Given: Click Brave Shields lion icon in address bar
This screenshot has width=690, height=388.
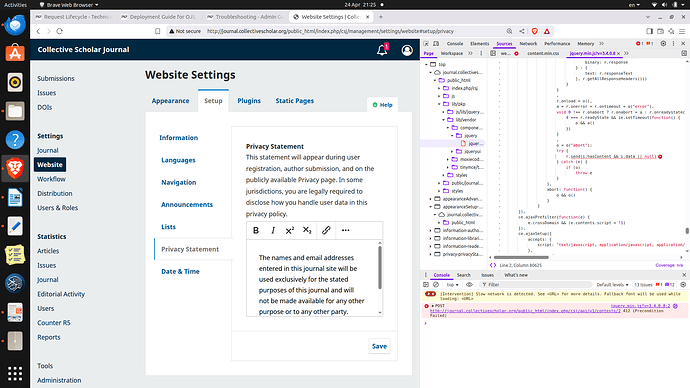Looking at the screenshot, I should tap(535, 31).
